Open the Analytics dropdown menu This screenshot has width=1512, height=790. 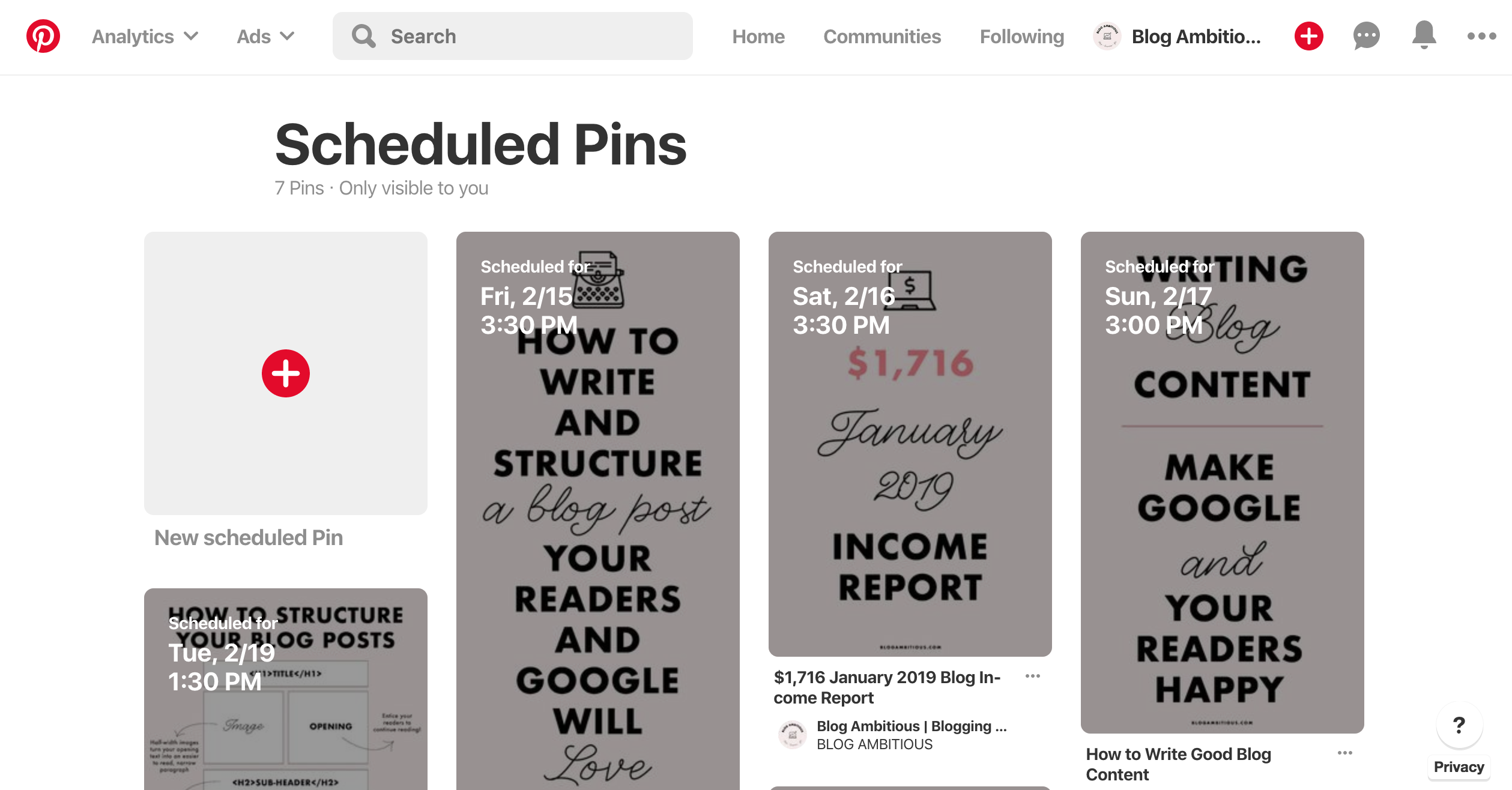pos(144,36)
